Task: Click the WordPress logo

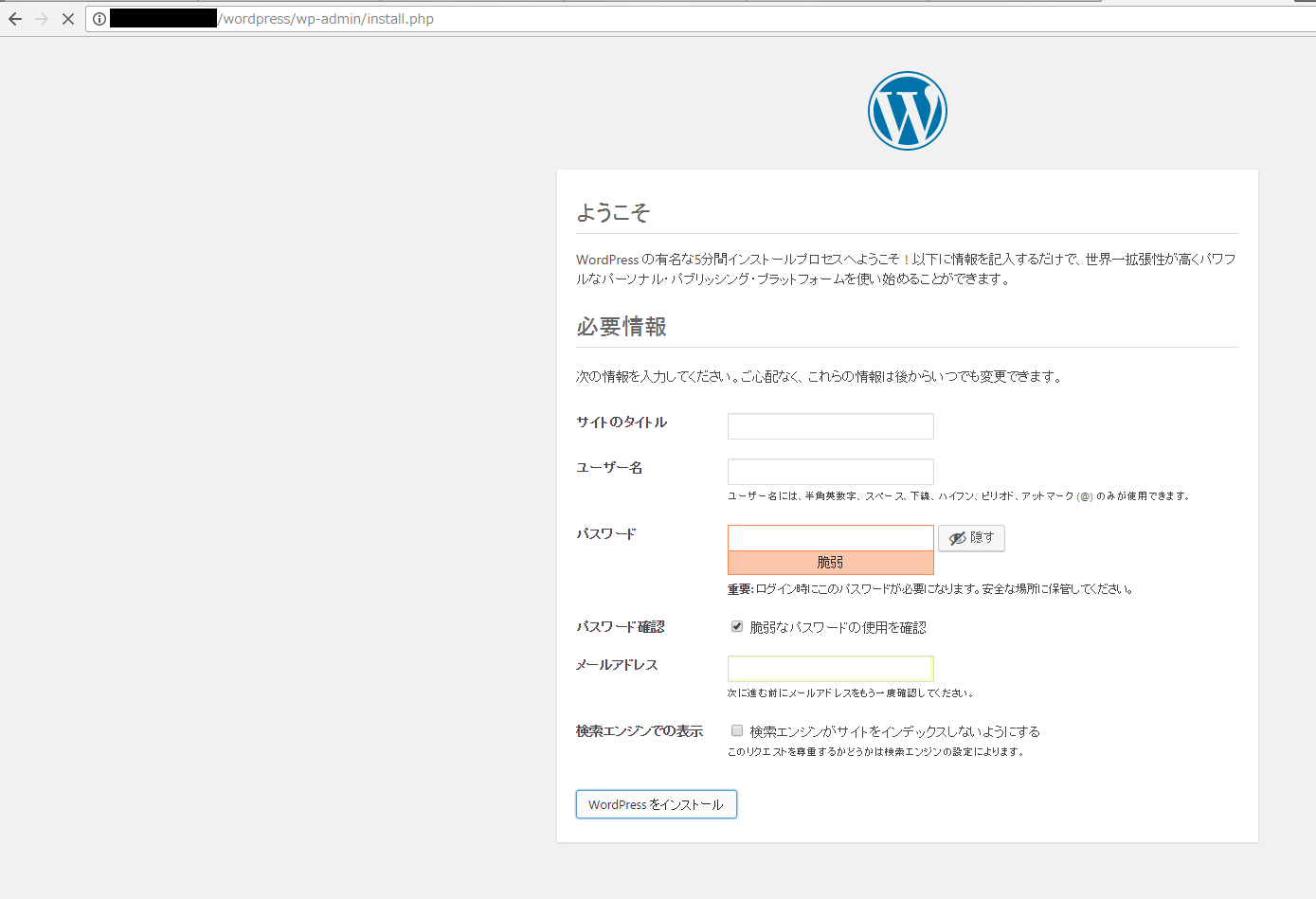Action: pos(908,111)
